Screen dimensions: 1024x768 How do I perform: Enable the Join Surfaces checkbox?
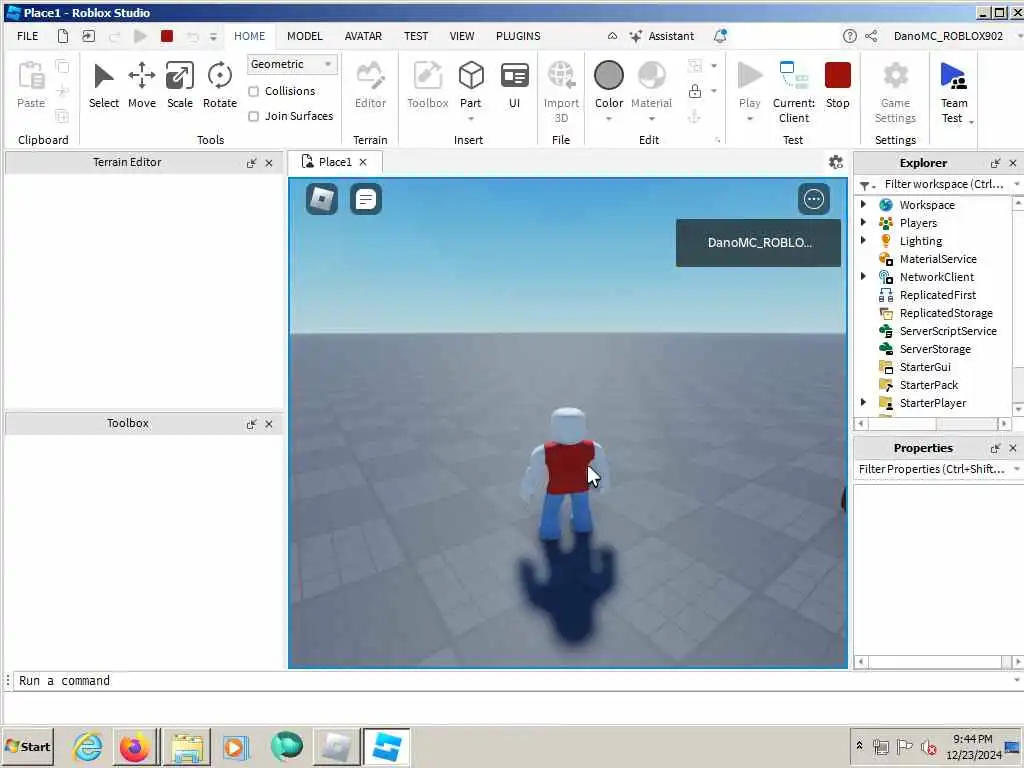click(x=253, y=116)
